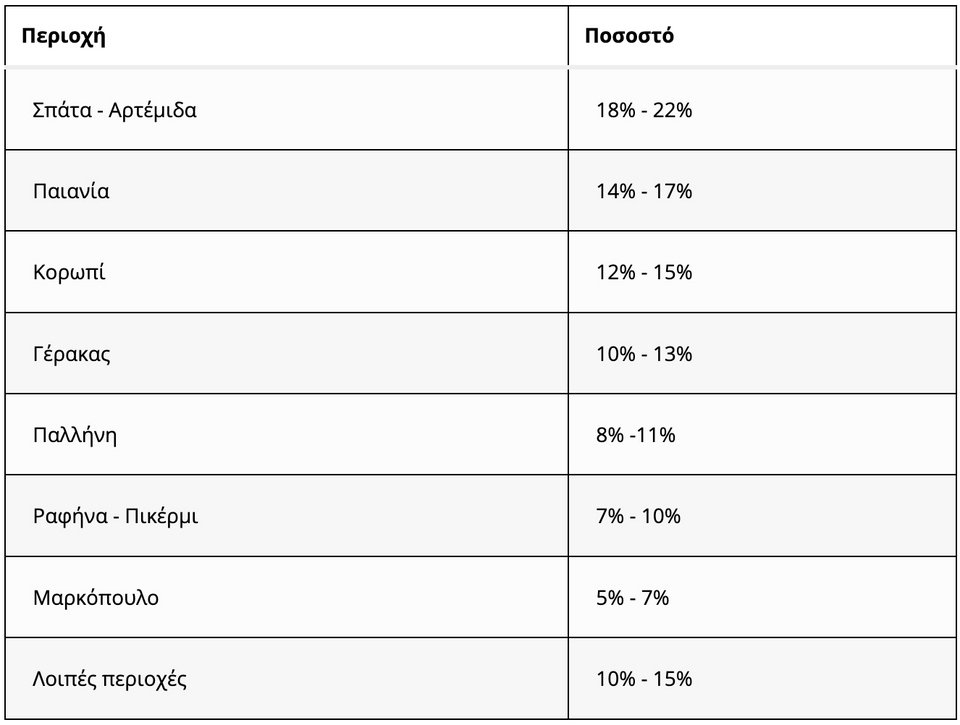Select the 14% - 17% percentage value
960x725 pixels.
(644, 191)
